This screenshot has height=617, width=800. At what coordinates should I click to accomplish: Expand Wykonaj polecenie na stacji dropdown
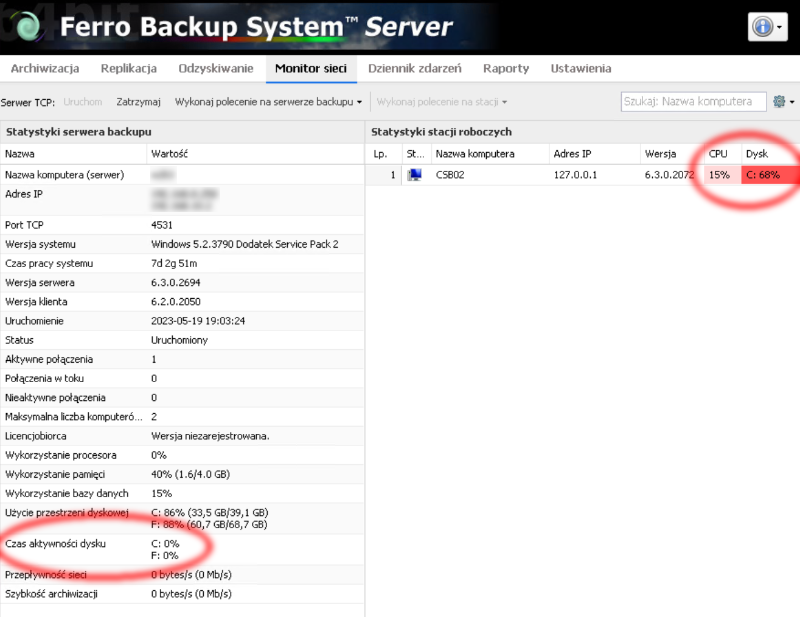pyautogui.click(x=442, y=102)
